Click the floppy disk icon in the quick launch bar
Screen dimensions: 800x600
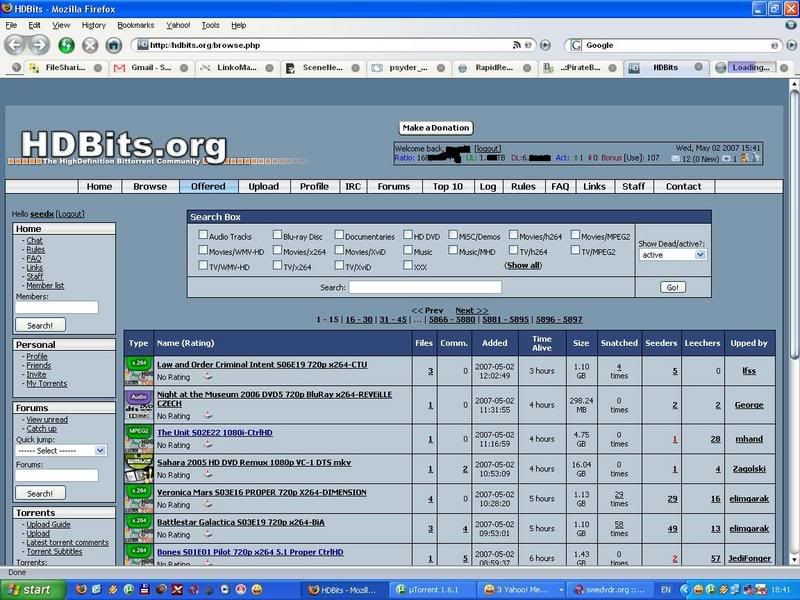145,589
